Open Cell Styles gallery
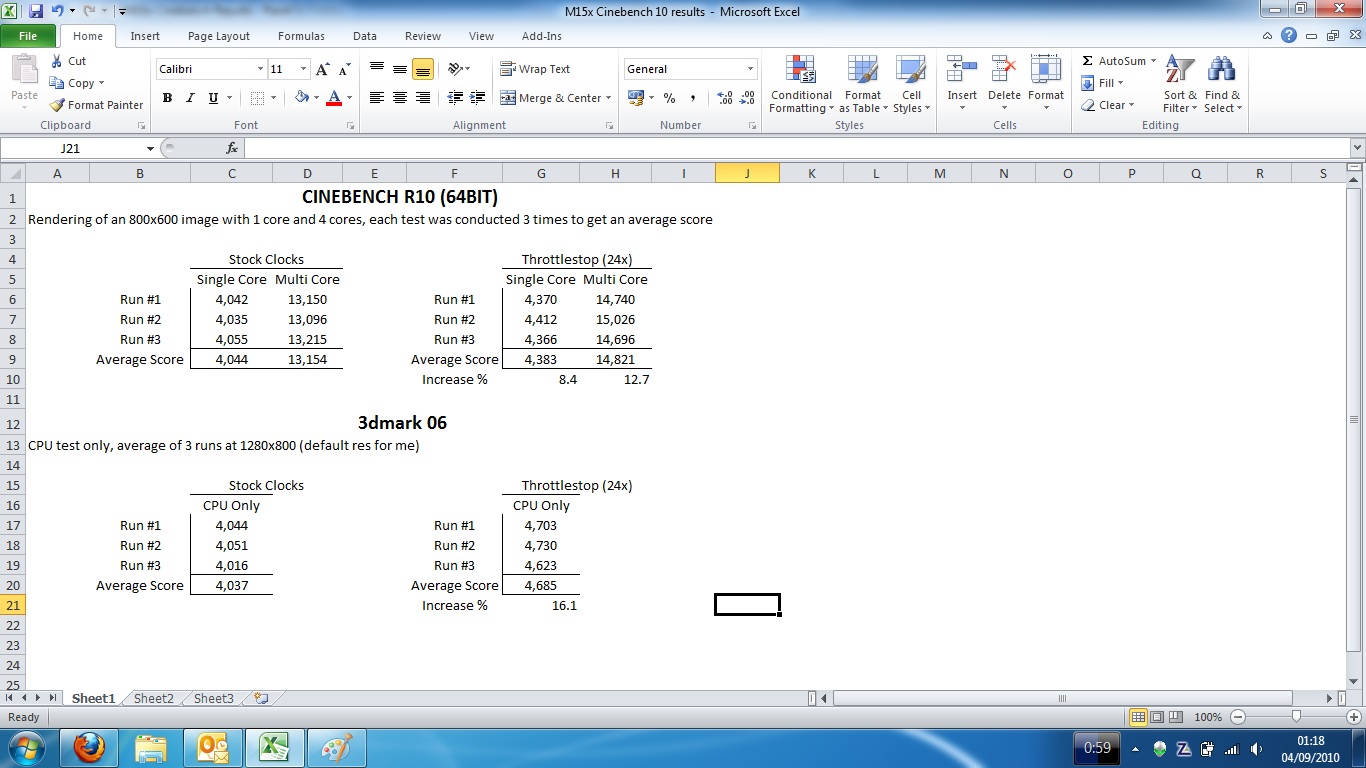The width and height of the screenshot is (1366, 768). point(910,84)
